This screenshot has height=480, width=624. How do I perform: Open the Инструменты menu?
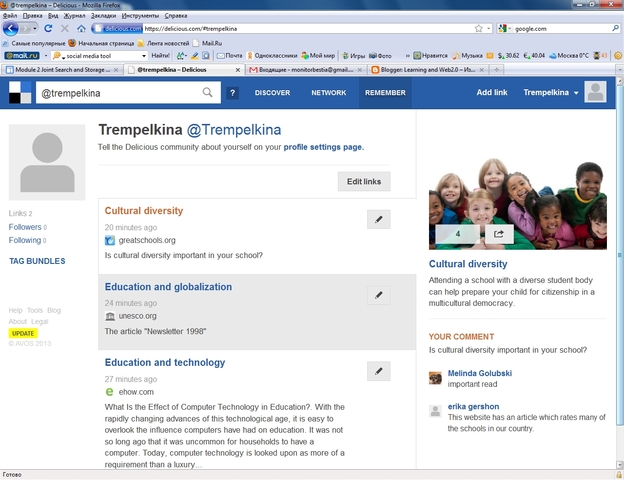[x=140, y=16]
